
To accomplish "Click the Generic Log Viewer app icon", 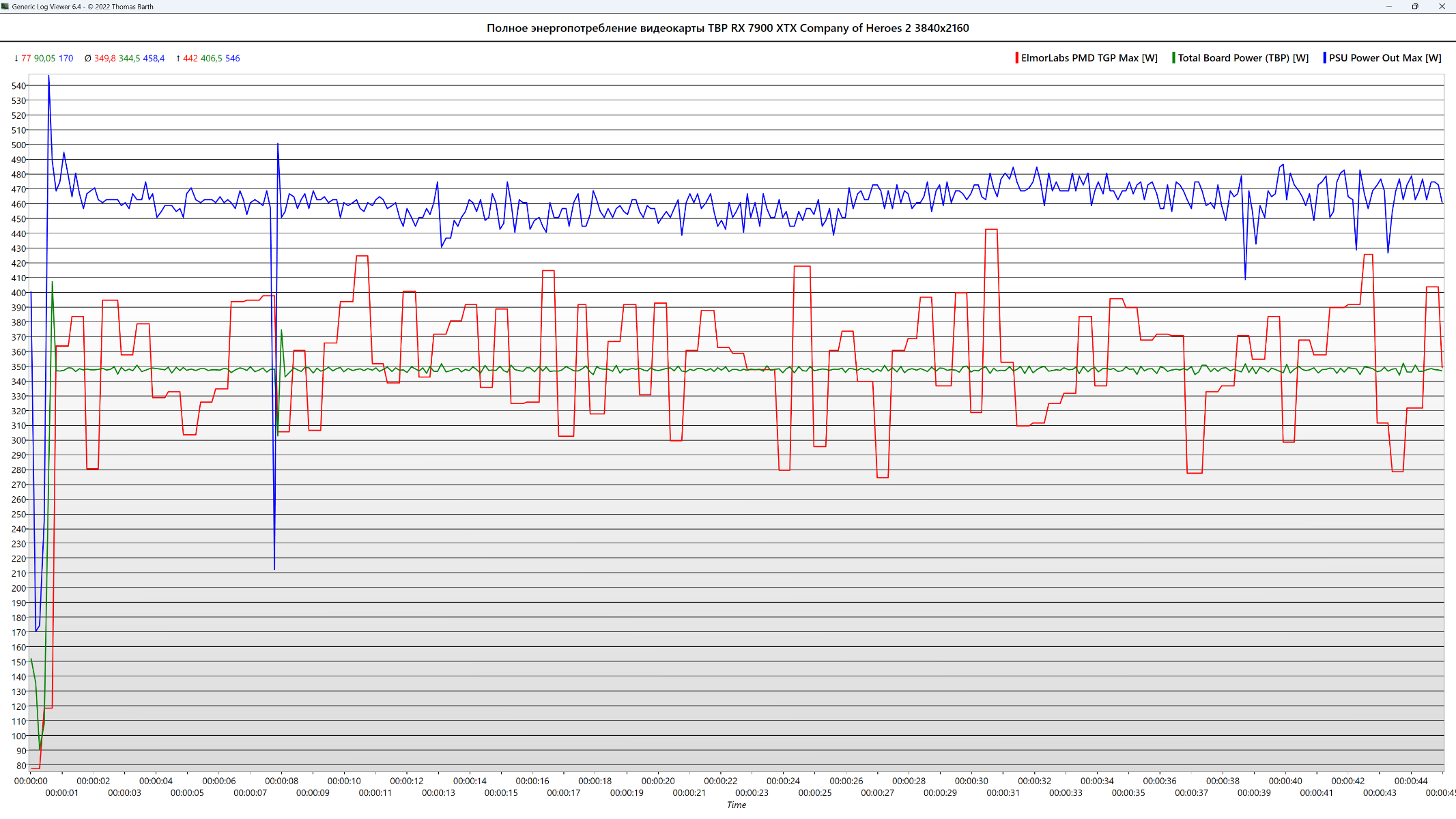I will coord(5,6).
